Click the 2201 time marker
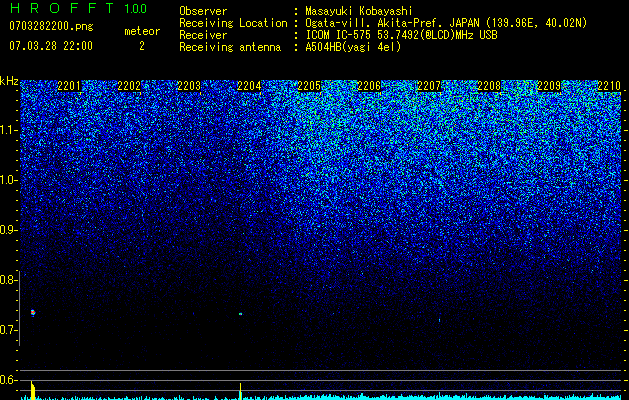The width and height of the screenshot is (629, 400). pos(69,86)
